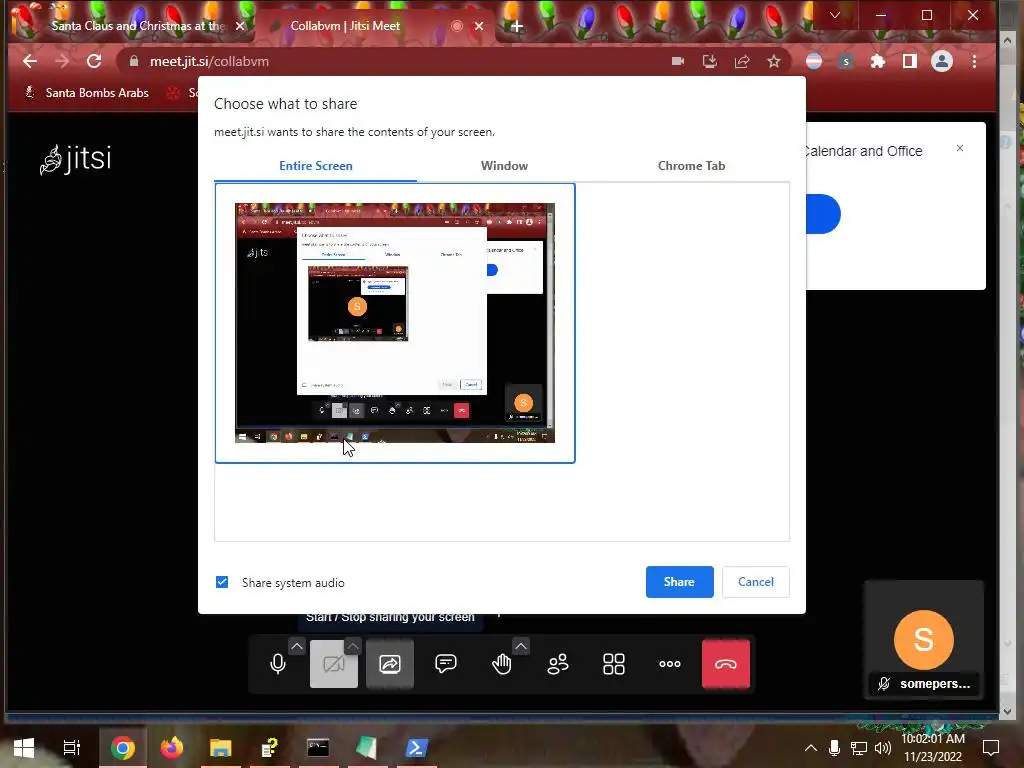The height and width of the screenshot is (768, 1024).
Task: Open a new browser tab
Action: pyautogui.click(x=517, y=26)
